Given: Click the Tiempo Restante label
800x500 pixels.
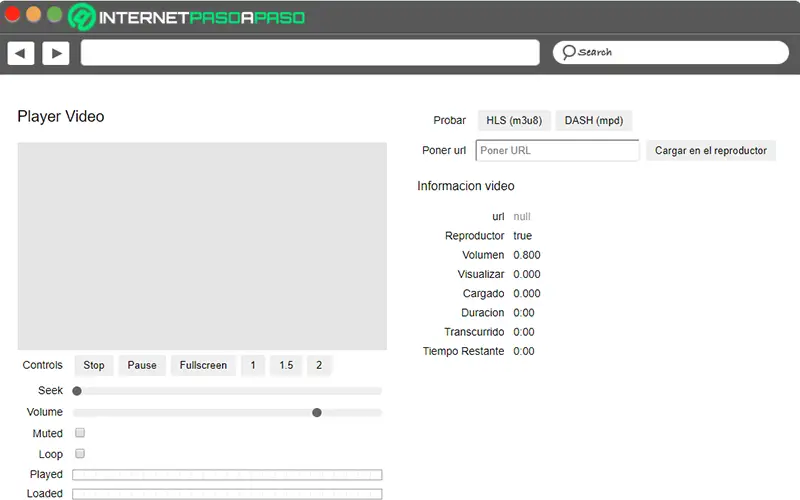Looking at the screenshot, I should point(463,352).
